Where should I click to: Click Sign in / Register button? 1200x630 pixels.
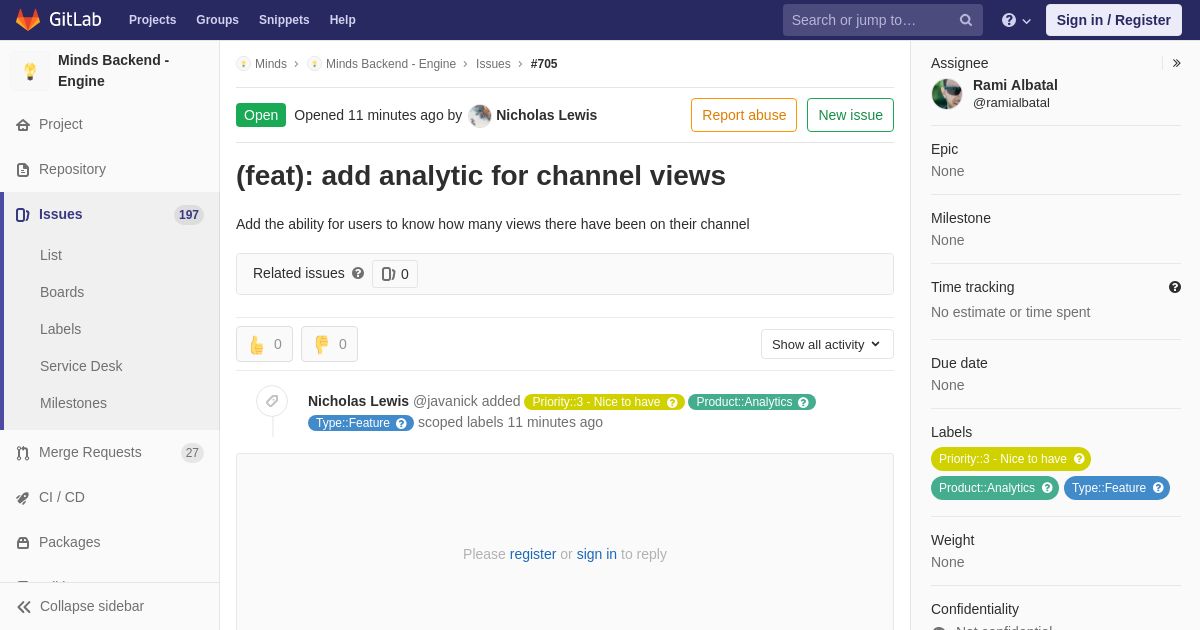click(x=1114, y=20)
